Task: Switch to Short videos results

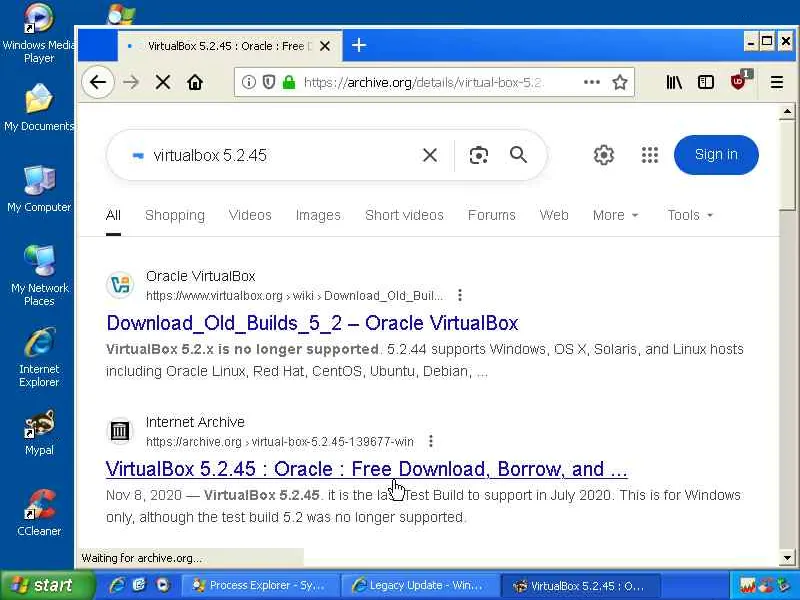Action: (405, 215)
